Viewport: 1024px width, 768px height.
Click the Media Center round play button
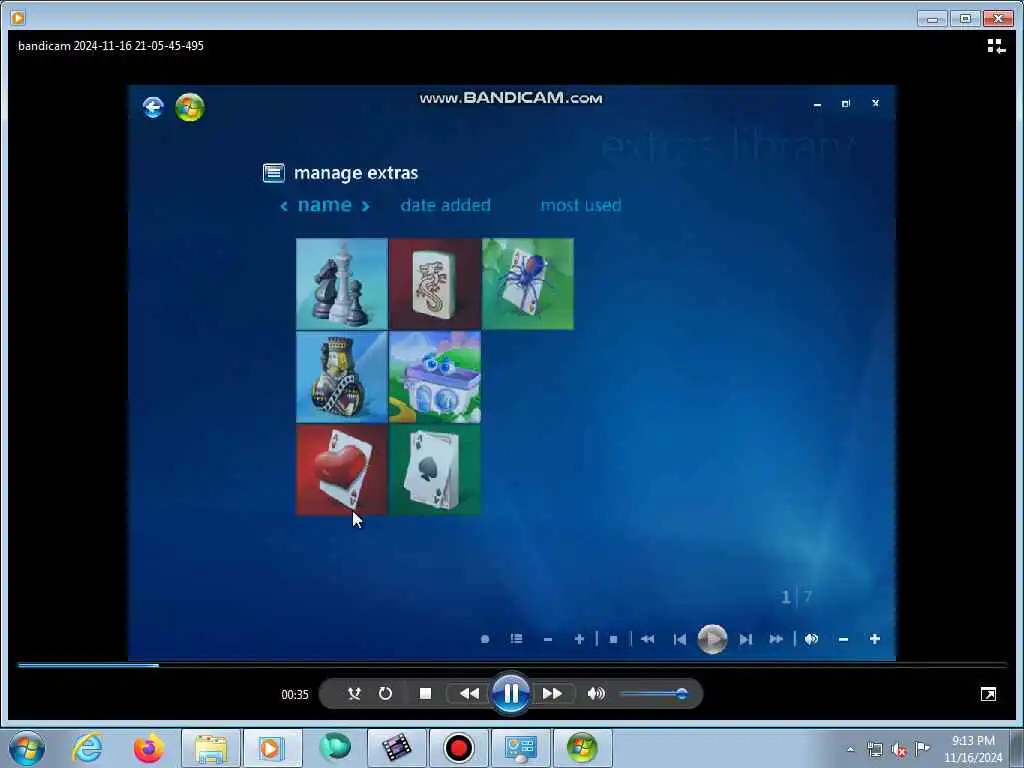tap(712, 639)
